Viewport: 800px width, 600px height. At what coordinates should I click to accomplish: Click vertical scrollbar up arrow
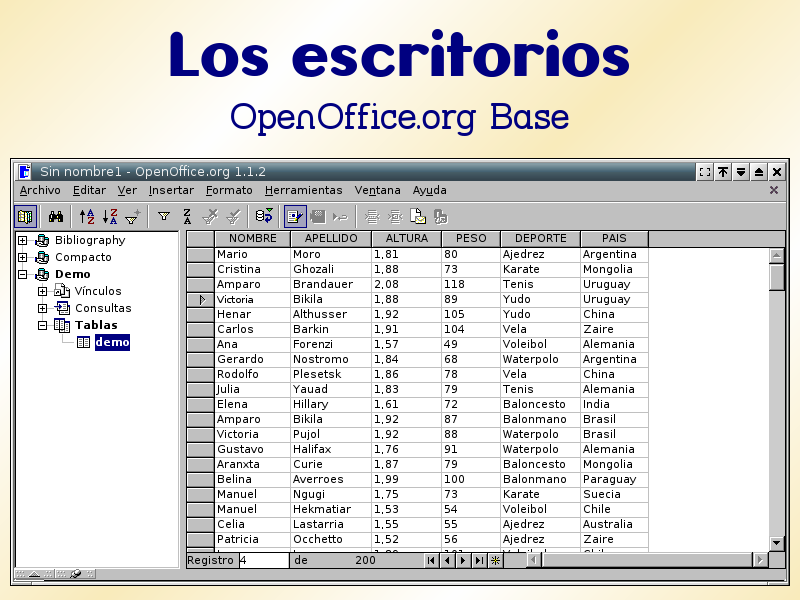coord(777,255)
